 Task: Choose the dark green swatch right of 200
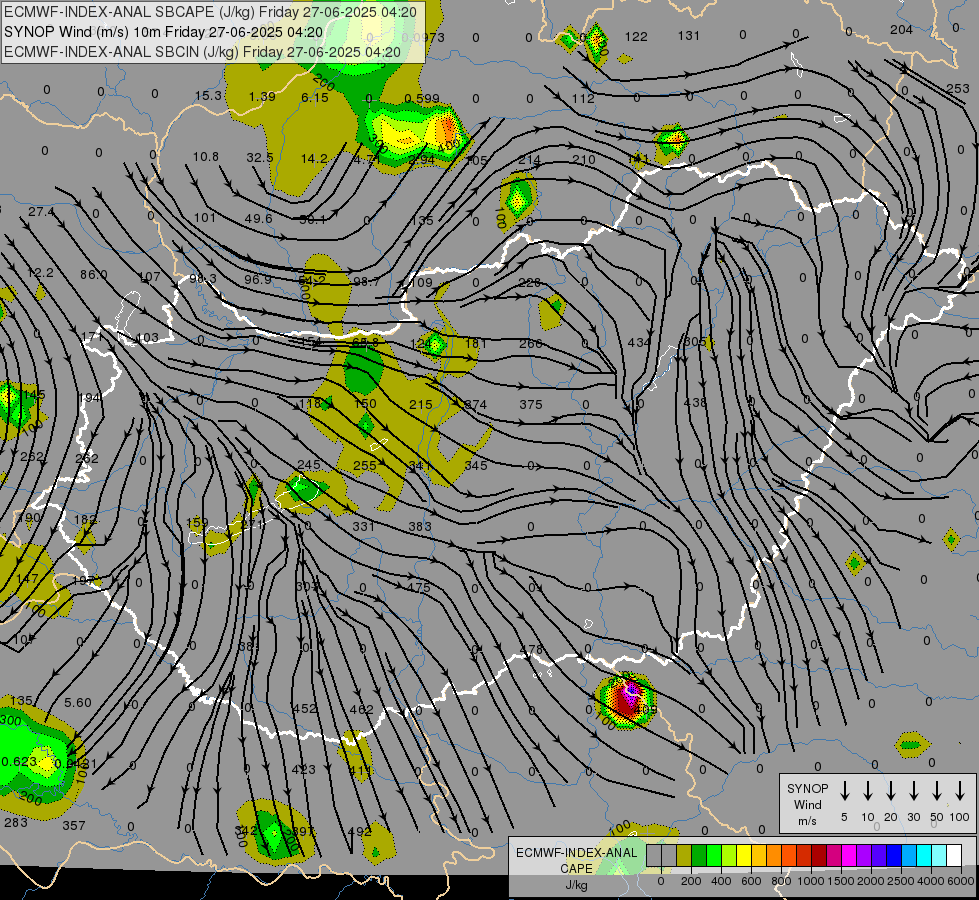(x=699, y=855)
